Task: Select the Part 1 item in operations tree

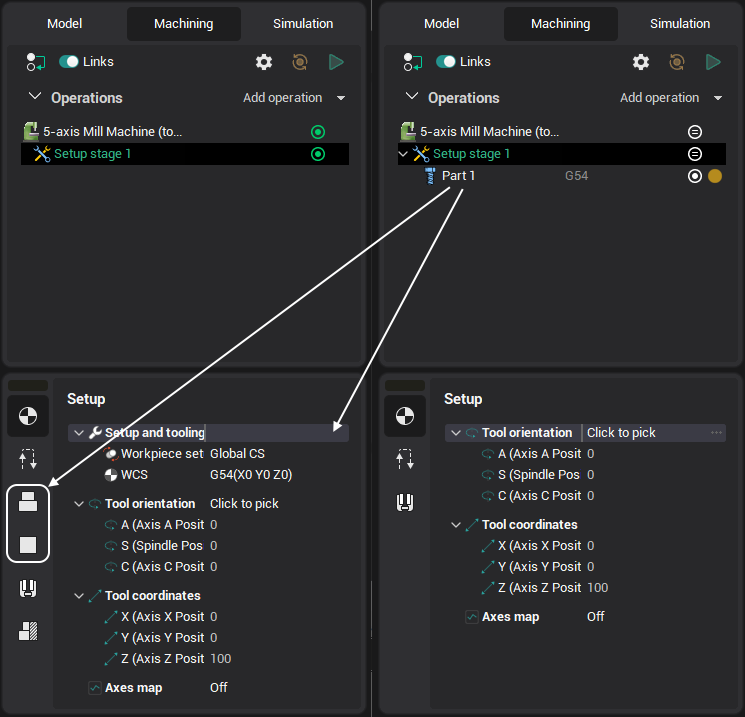Action: (x=458, y=176)
